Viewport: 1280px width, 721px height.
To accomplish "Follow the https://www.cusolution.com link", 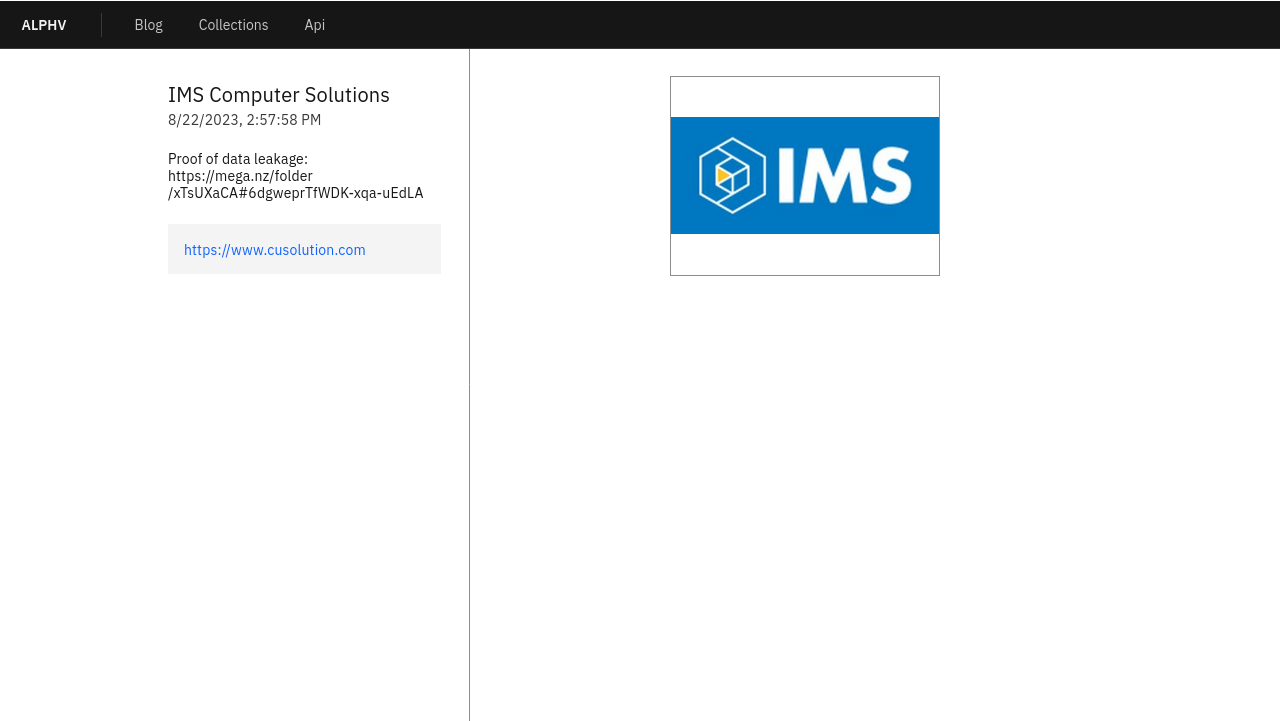I will pos(274,250).
